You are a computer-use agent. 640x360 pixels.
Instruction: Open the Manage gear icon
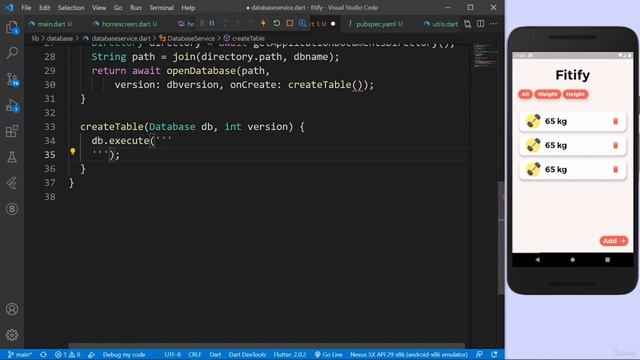(x=12, y=335)
